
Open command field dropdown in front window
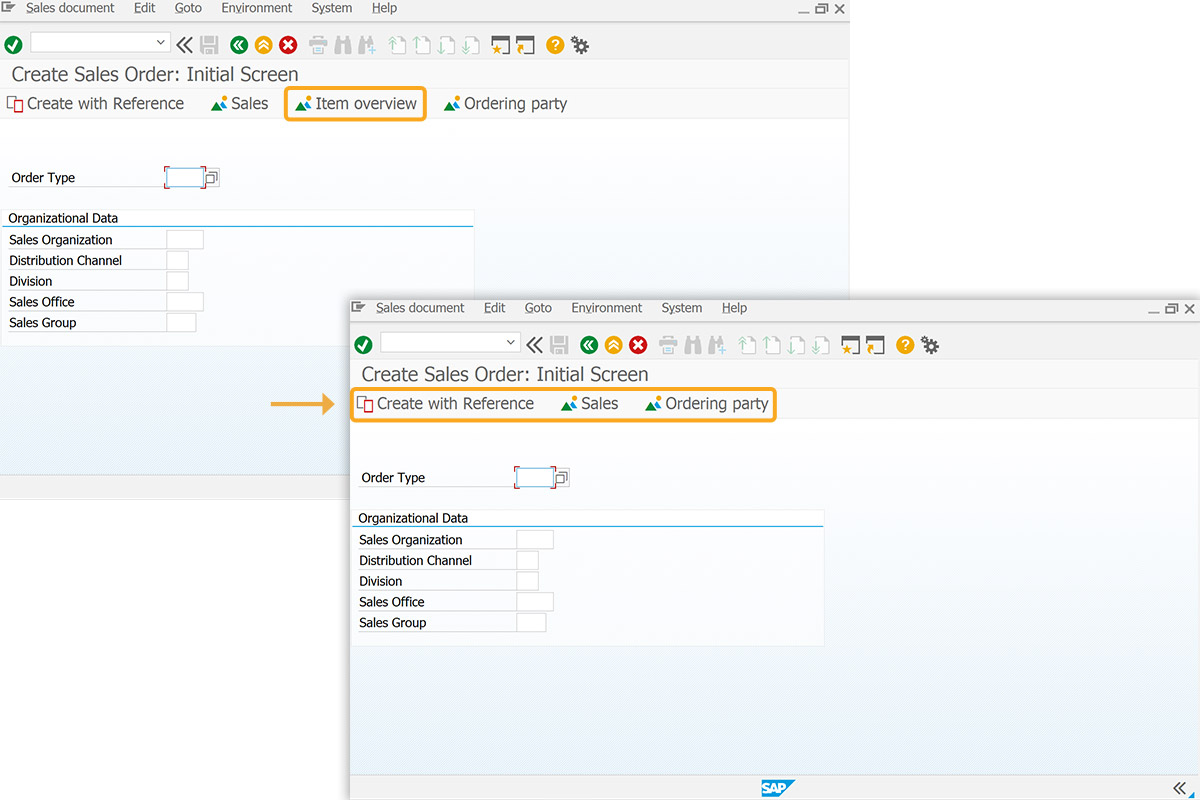(511, 342)
